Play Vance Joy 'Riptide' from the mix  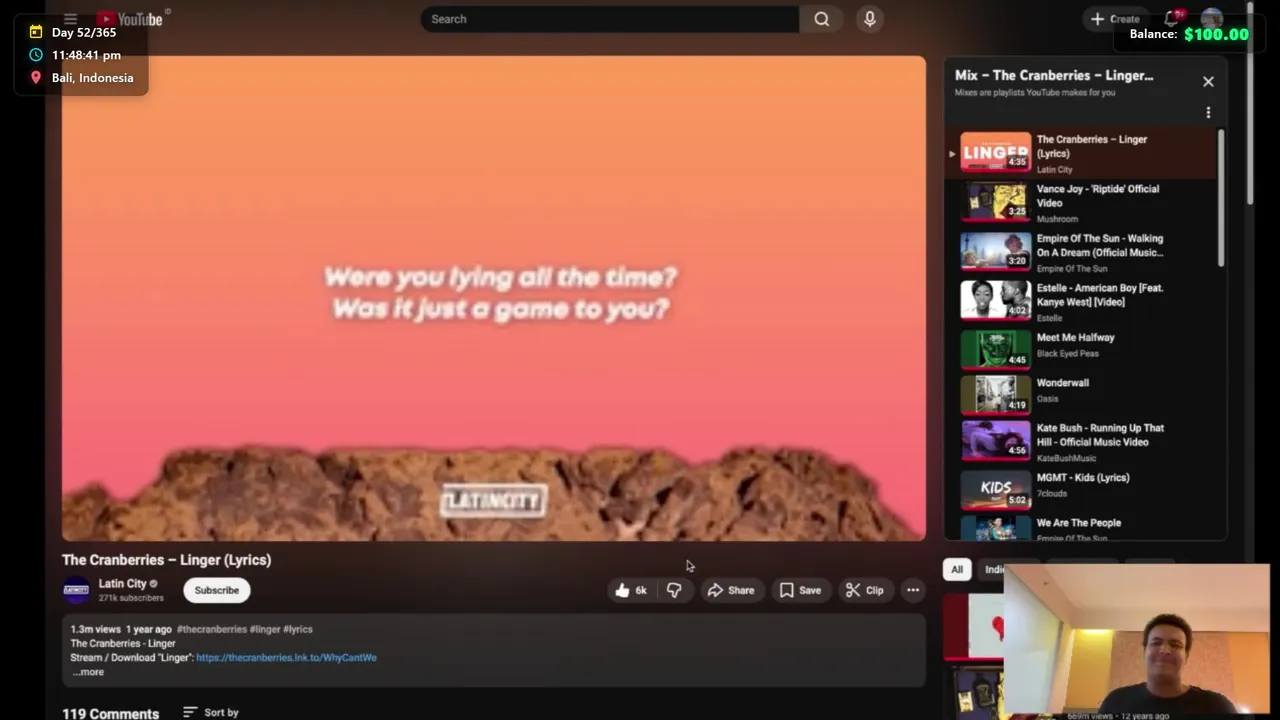(1081, 202)
